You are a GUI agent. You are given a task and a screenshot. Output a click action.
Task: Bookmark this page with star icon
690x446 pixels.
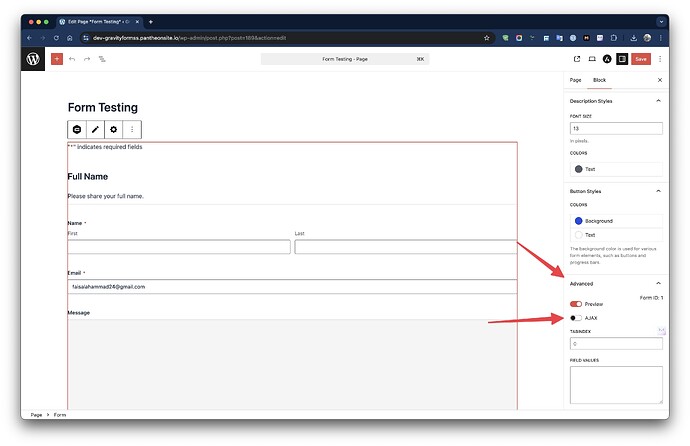[487, 38]
